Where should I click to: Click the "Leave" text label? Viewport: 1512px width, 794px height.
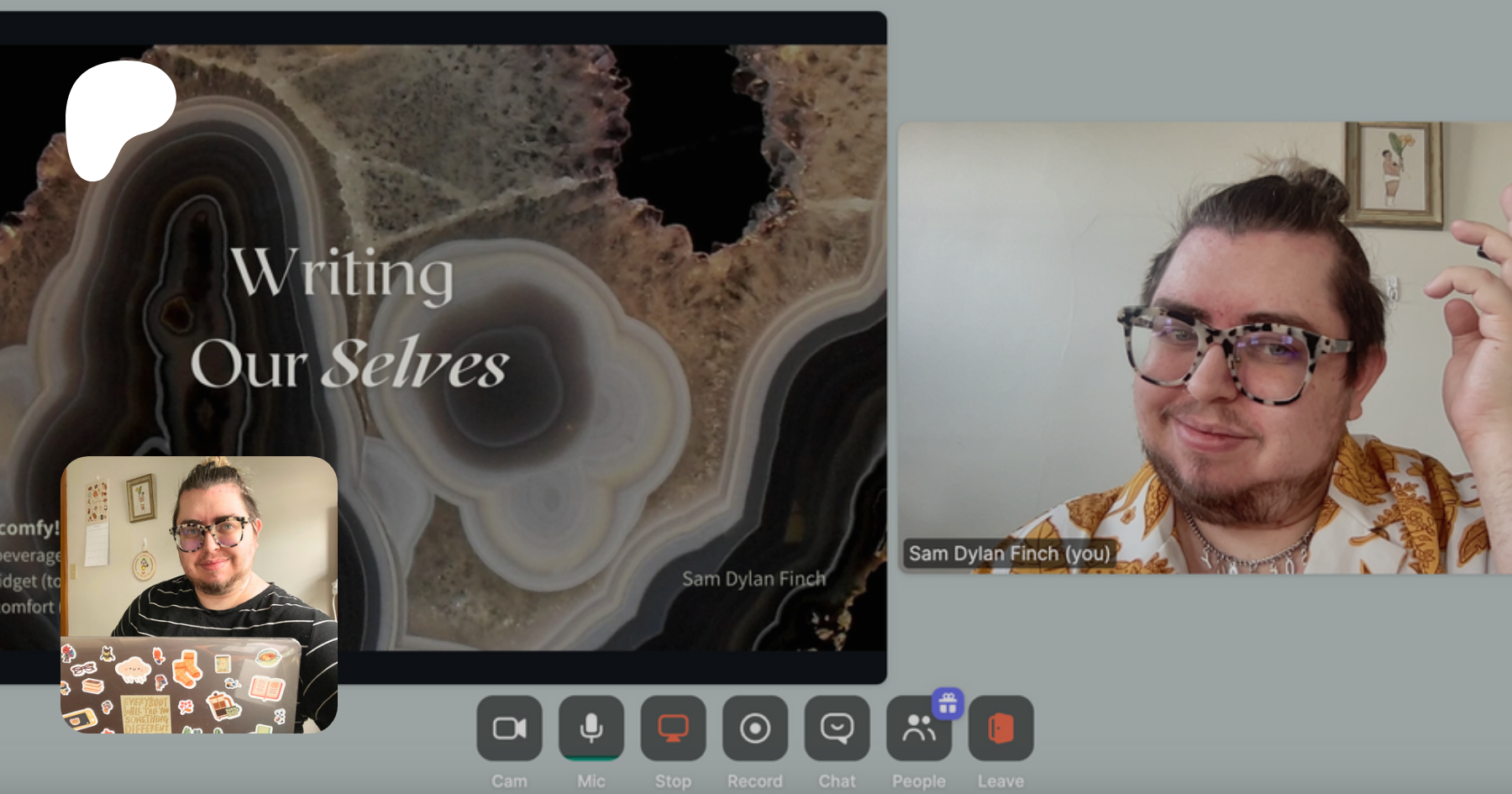[1000, 781]
